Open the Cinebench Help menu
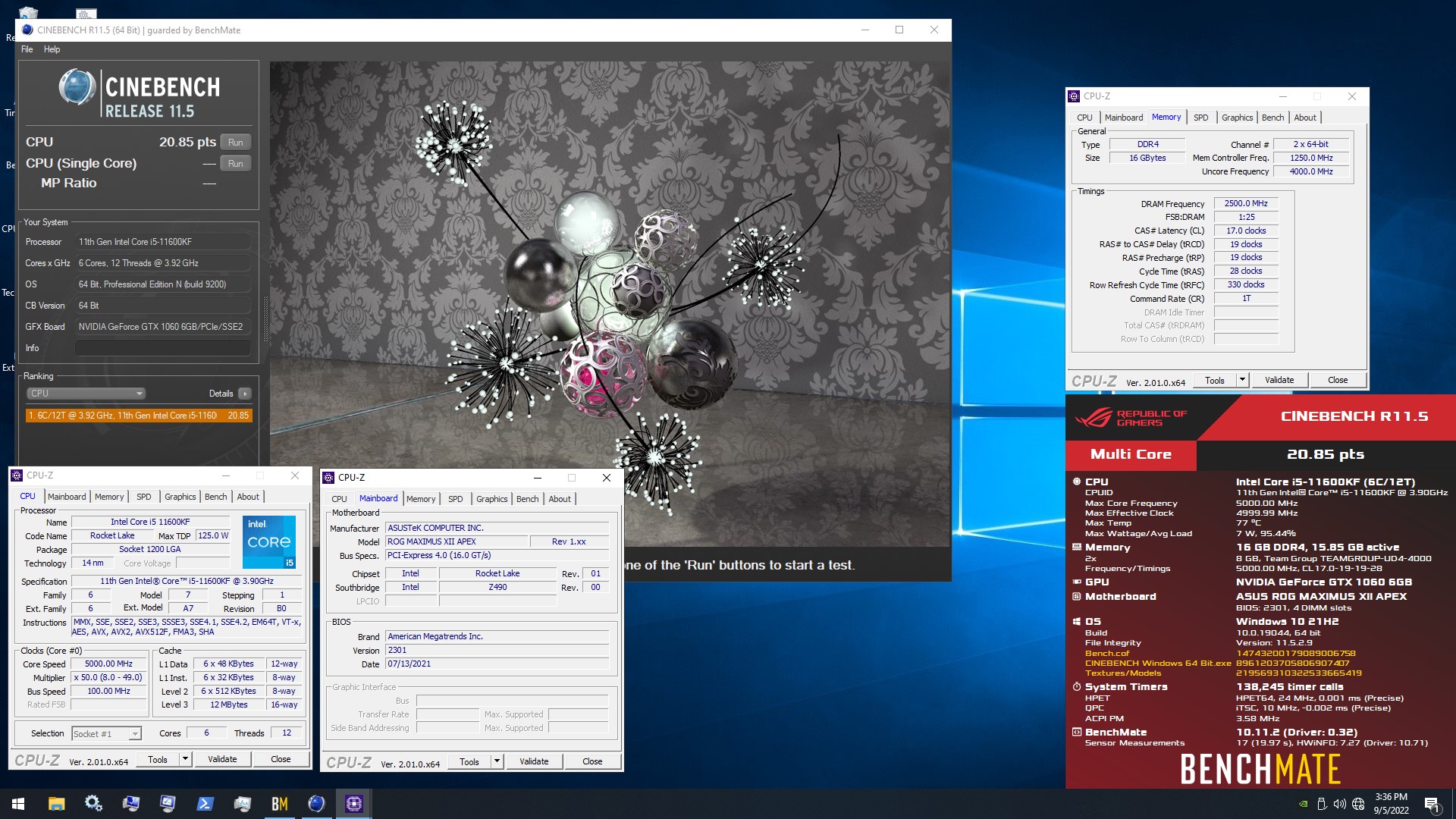Image resolution: width=1456 pixels, height=819 pixels. point(52,49)
